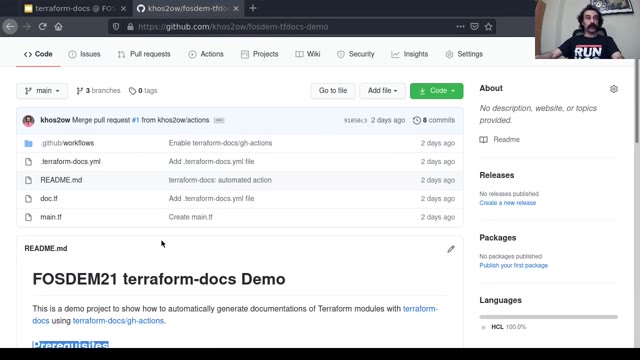
Task: Open commit hash 91050c3
Action: (355, 120)
